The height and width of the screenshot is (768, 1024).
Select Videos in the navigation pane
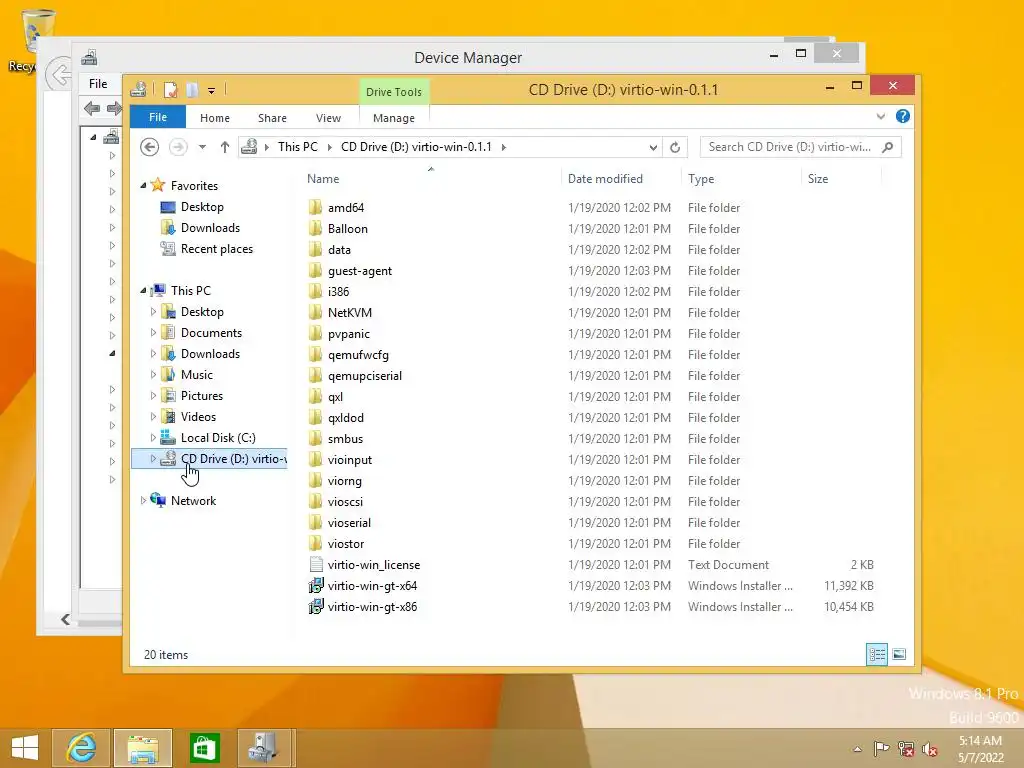[198, 417]
